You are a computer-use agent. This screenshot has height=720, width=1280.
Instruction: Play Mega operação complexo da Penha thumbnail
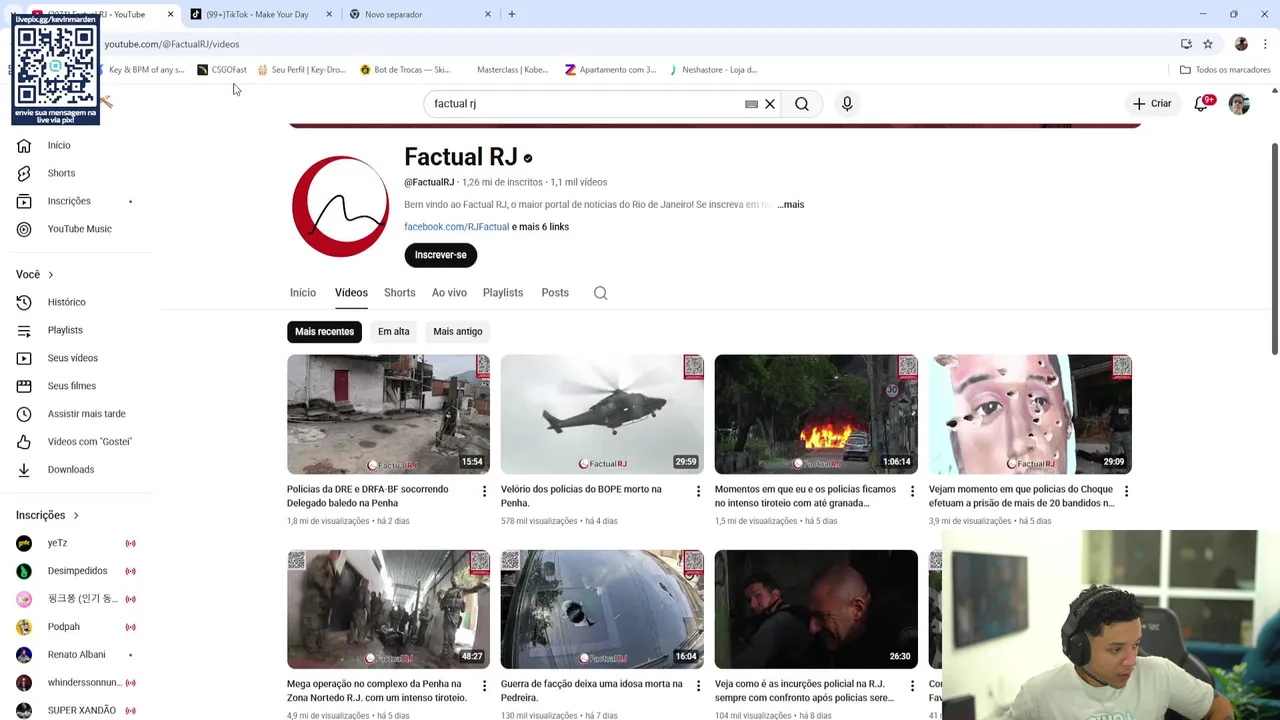click(388, 609)
